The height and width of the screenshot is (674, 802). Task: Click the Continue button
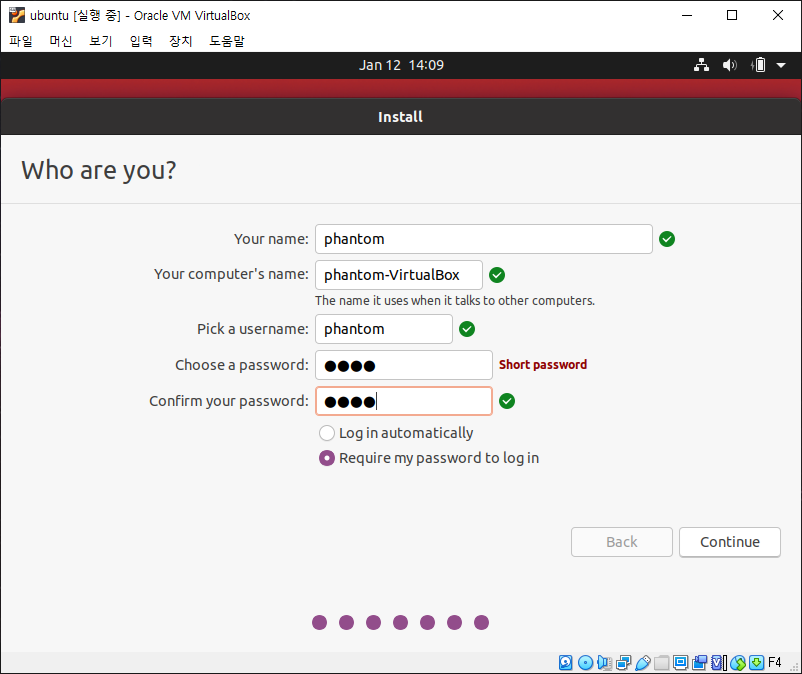tap(730, 542)
